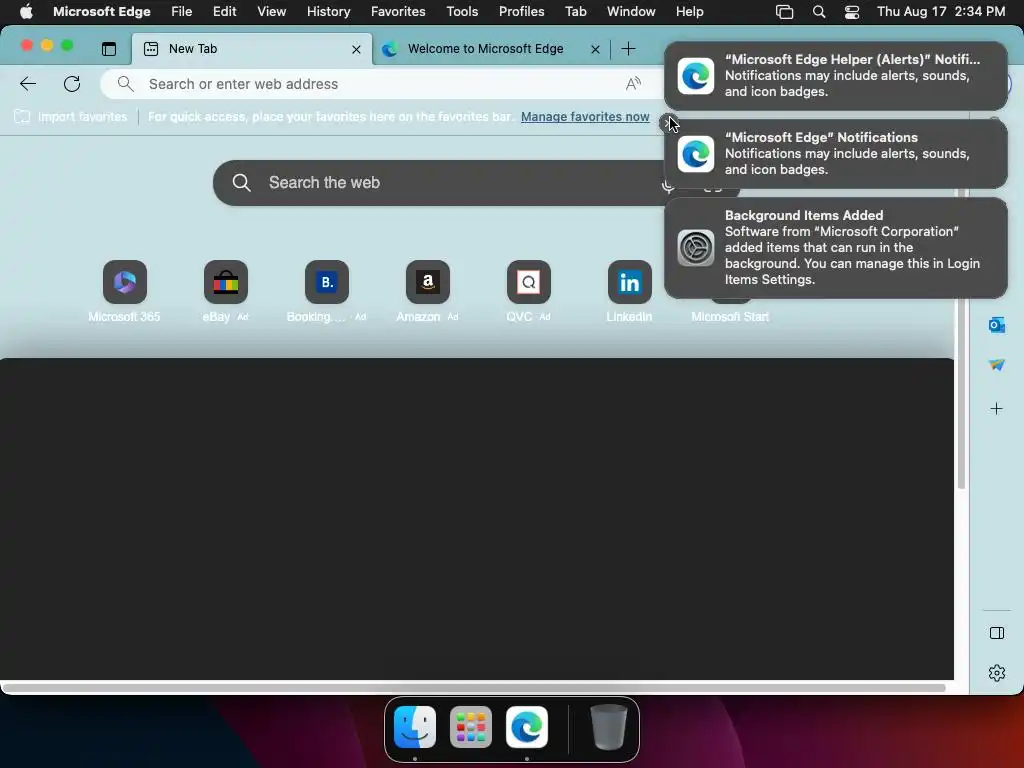Click the horizontal scrollbar at window bottom
1024x768 pixels.
(x=474, y=688)
